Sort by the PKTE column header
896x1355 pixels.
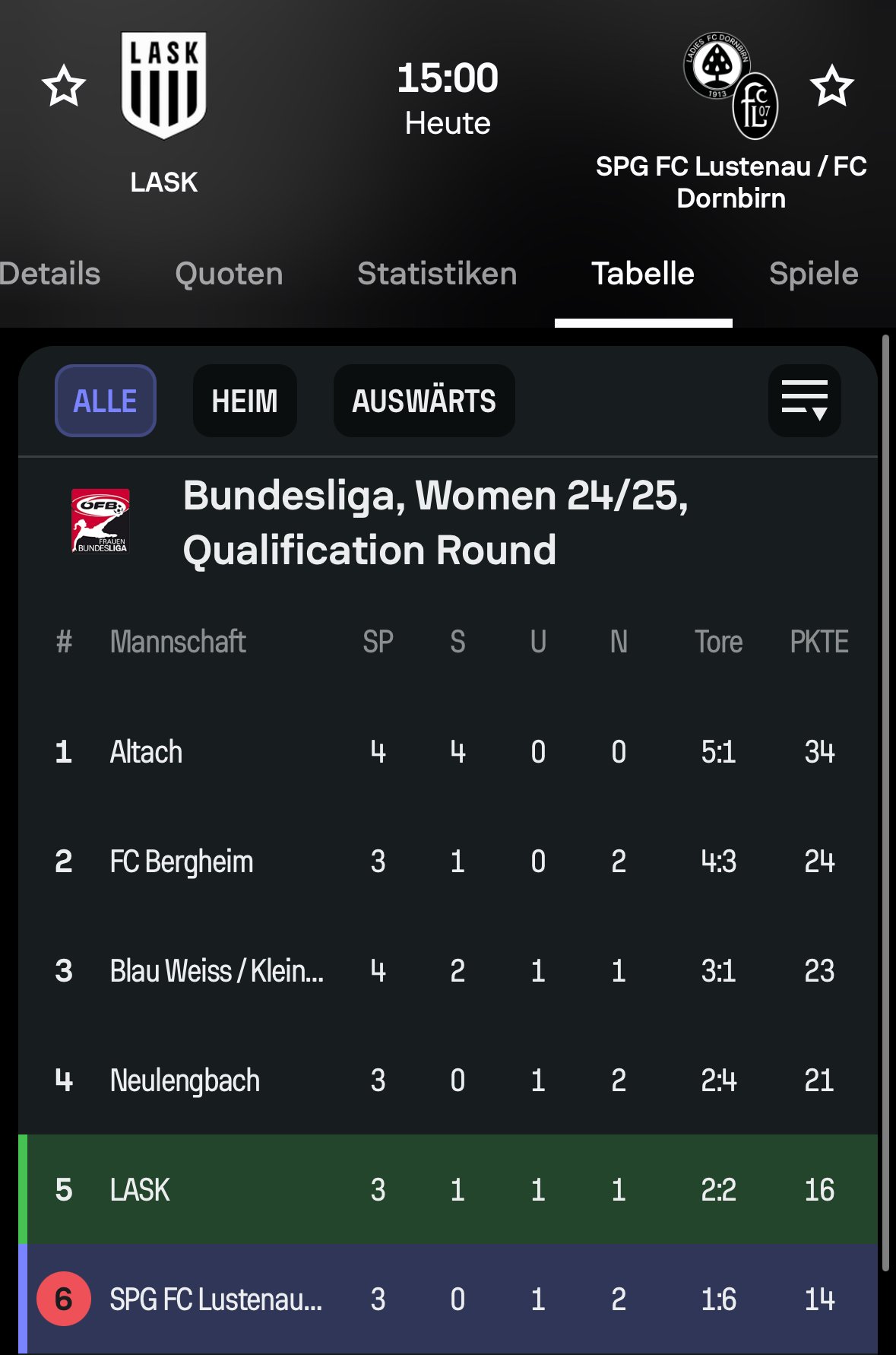coord(818,642)
